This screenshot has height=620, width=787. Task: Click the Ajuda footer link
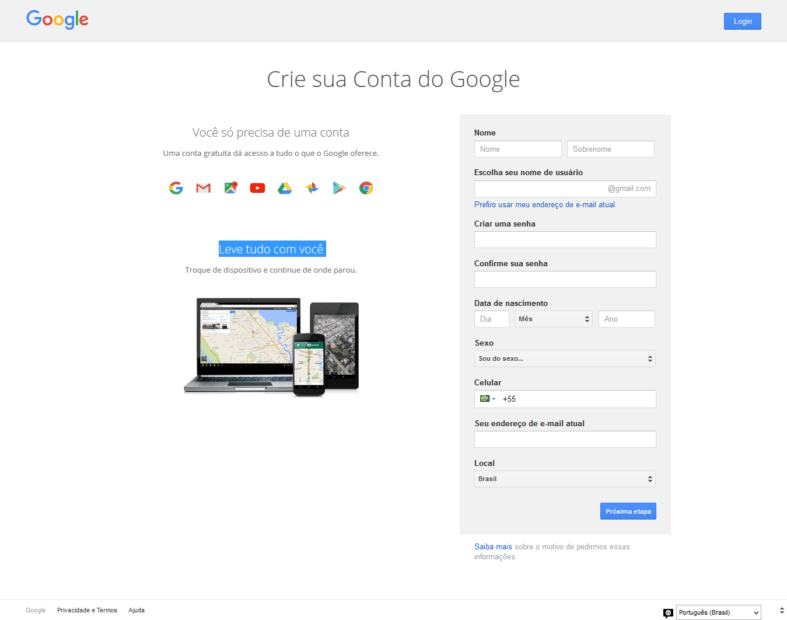click(x=137, y=610)
